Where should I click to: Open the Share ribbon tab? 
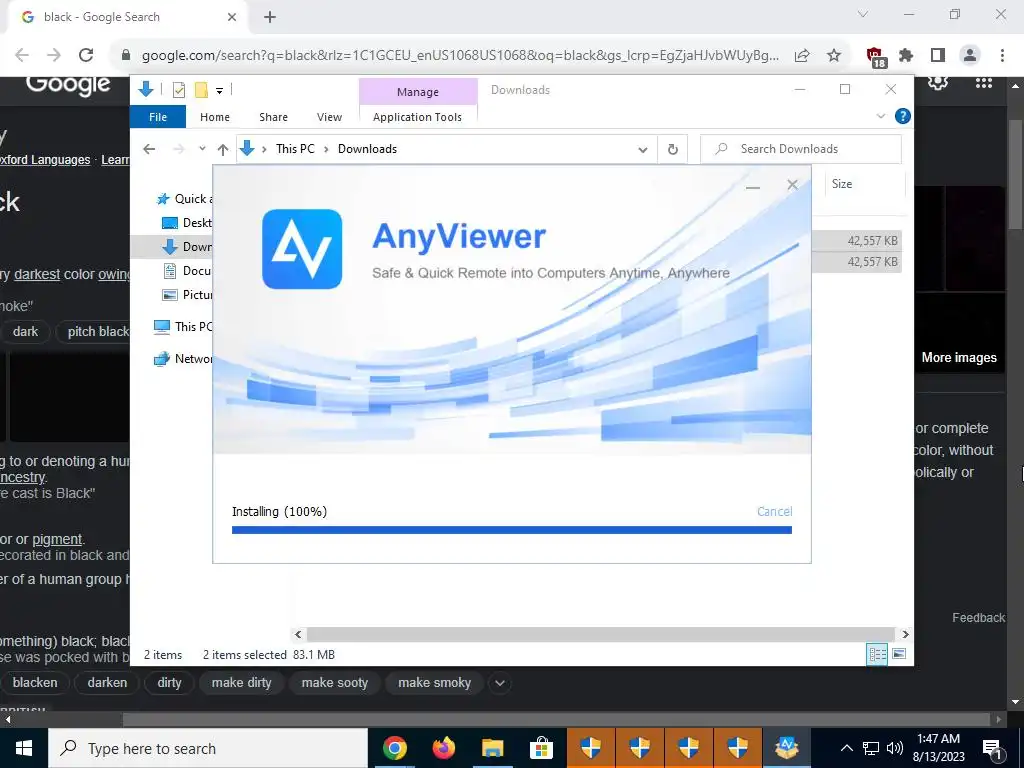pyautogui.click(x=273, y=117)
